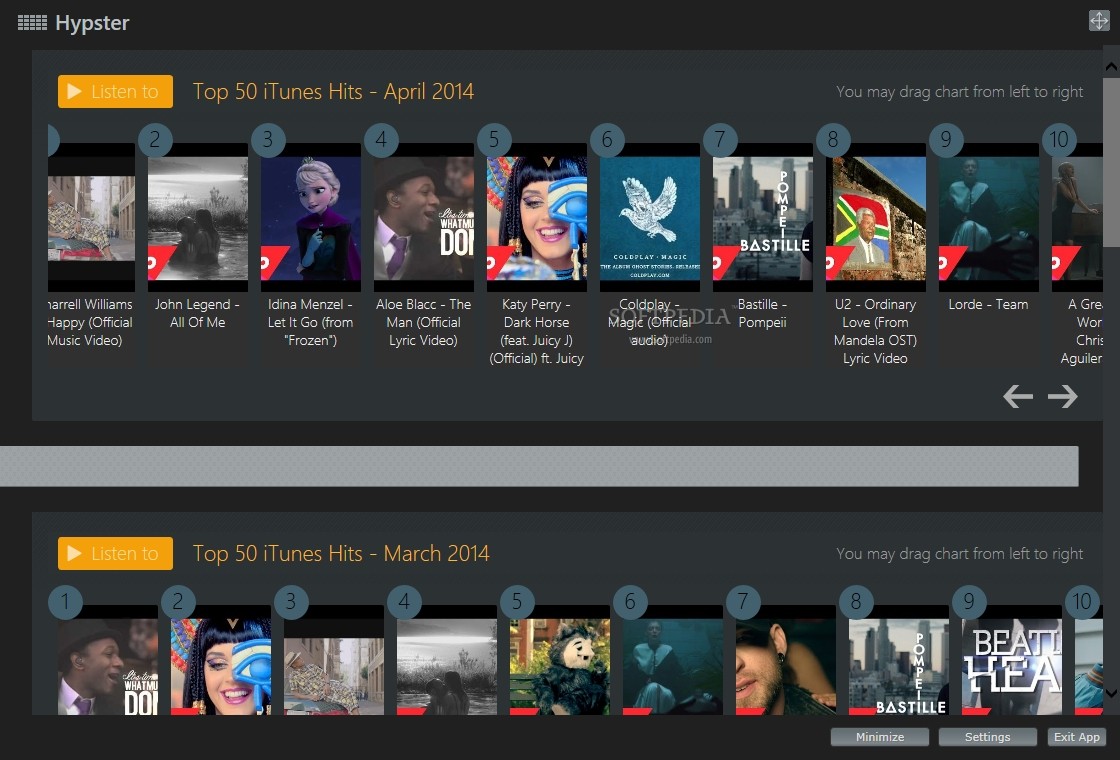1120x760 pixels.
Task: Click the gray banner bar between charts
Action: click(539, 466)
